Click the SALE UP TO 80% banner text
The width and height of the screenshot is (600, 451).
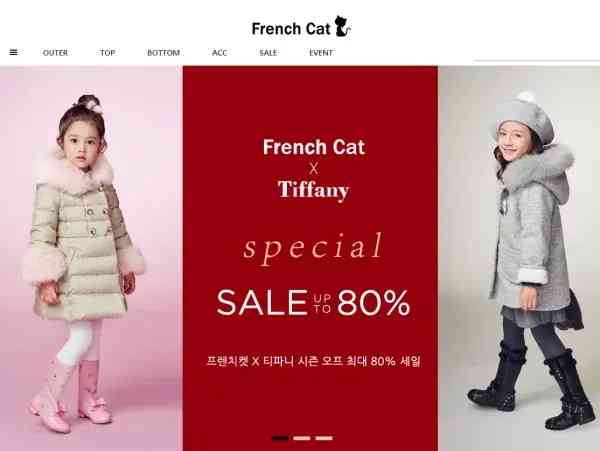[313, 302]
